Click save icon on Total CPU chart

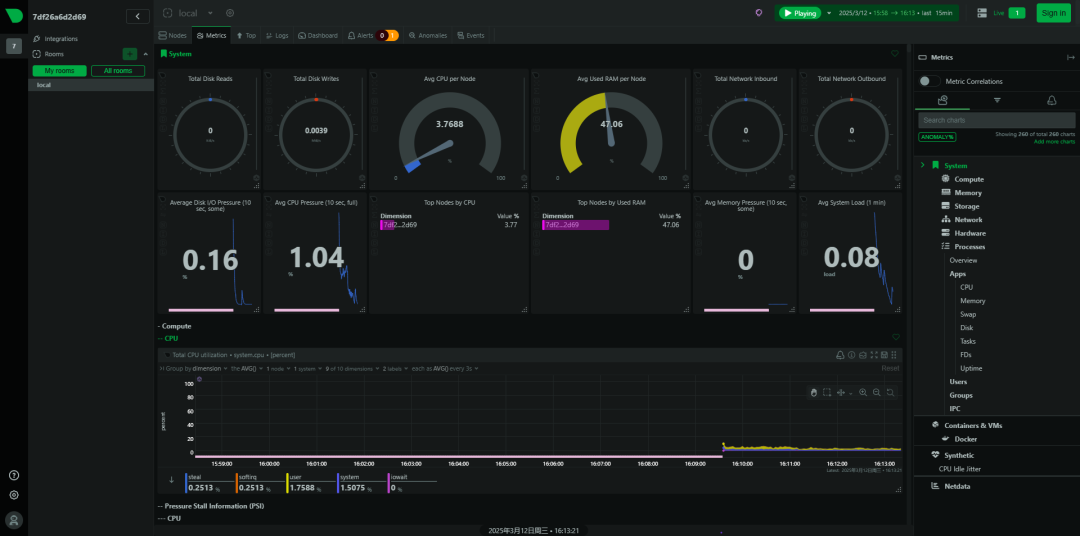tap(884, 355)
